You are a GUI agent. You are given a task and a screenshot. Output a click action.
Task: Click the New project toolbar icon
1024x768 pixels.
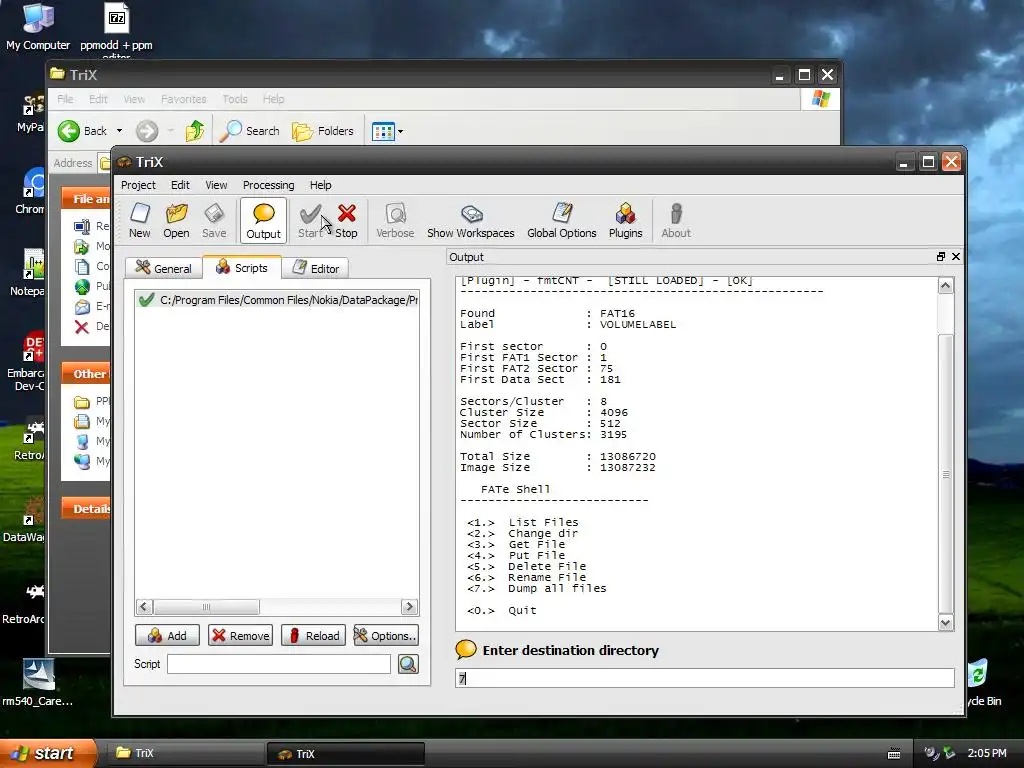coord(140,221)
